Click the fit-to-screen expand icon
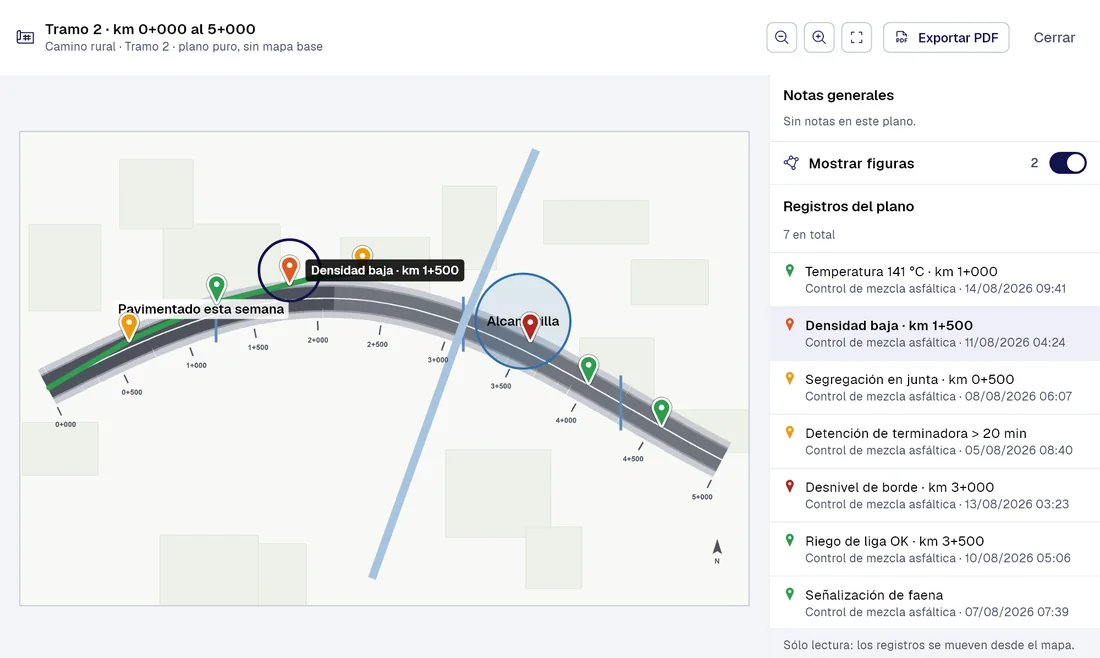Viewport: 1100px width, 658px height. 857,37
